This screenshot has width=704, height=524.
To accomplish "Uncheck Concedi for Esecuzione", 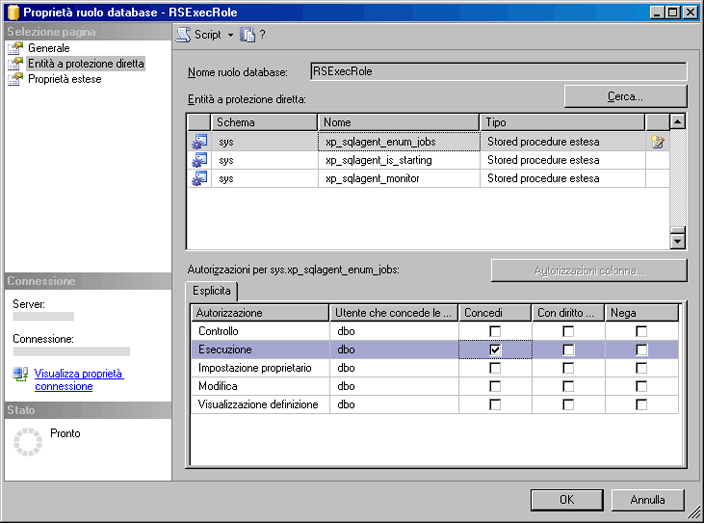I will coord(495,350).
